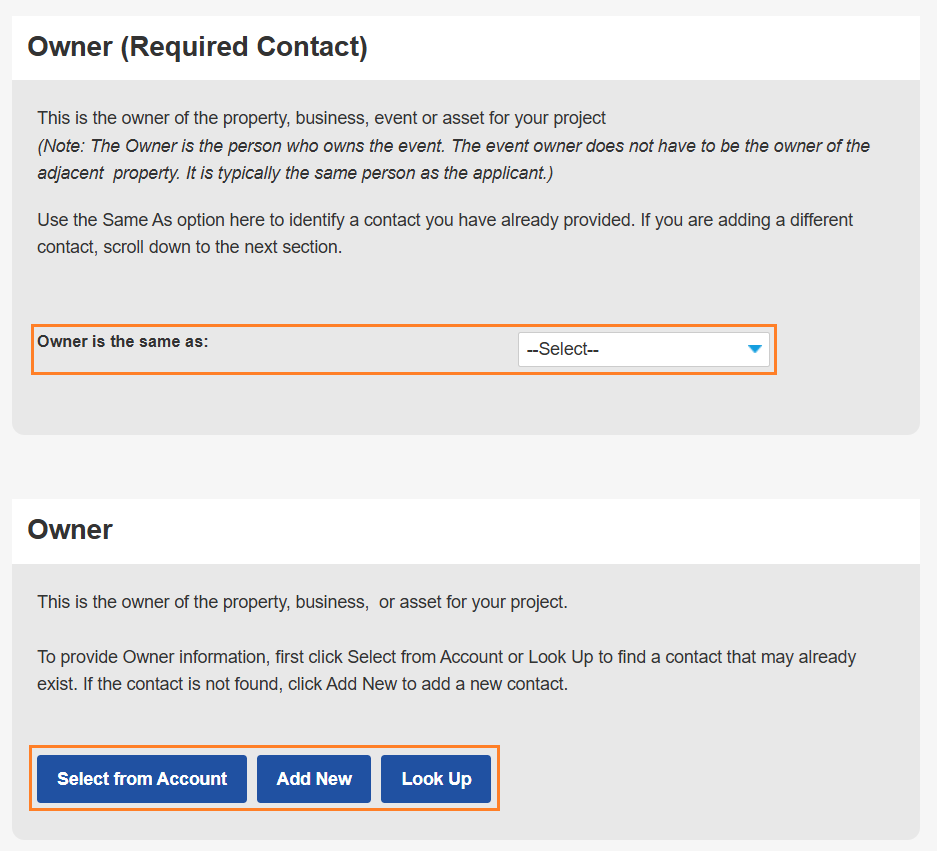
Task: Click the sentence mentioning 'event or asset'
Action: (x=321, y=118)
